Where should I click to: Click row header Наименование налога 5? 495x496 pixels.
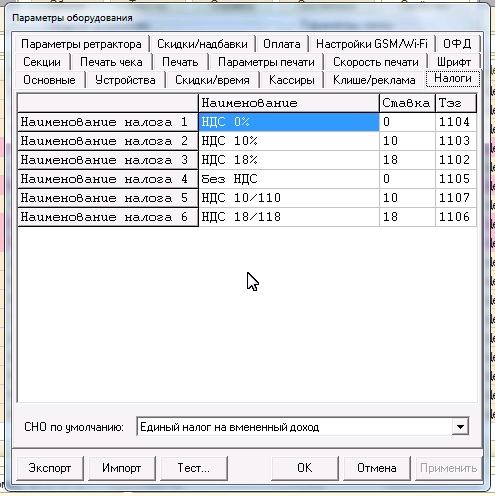[108, 198]
